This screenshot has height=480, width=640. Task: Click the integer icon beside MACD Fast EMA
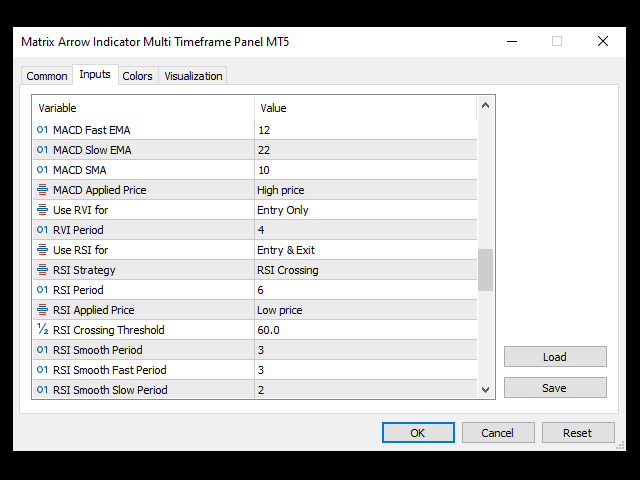pyautogui.click(x=42, y=130)
